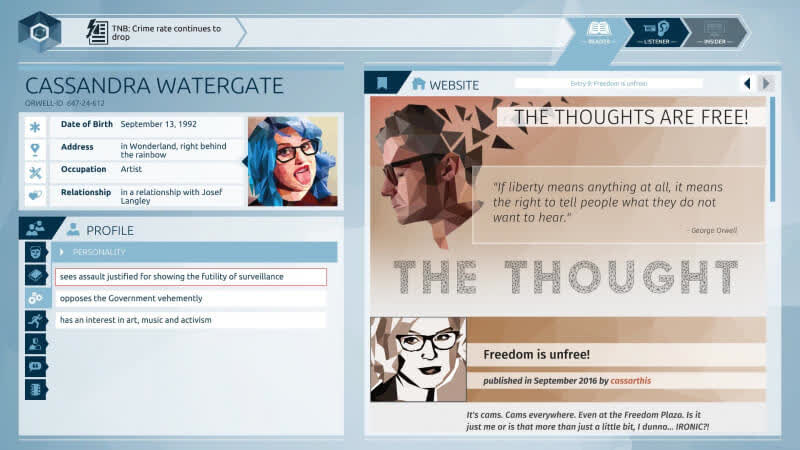Select "sees assault justified" datachunk entry
Screen dimensions: 800x450
click(191, 277)
